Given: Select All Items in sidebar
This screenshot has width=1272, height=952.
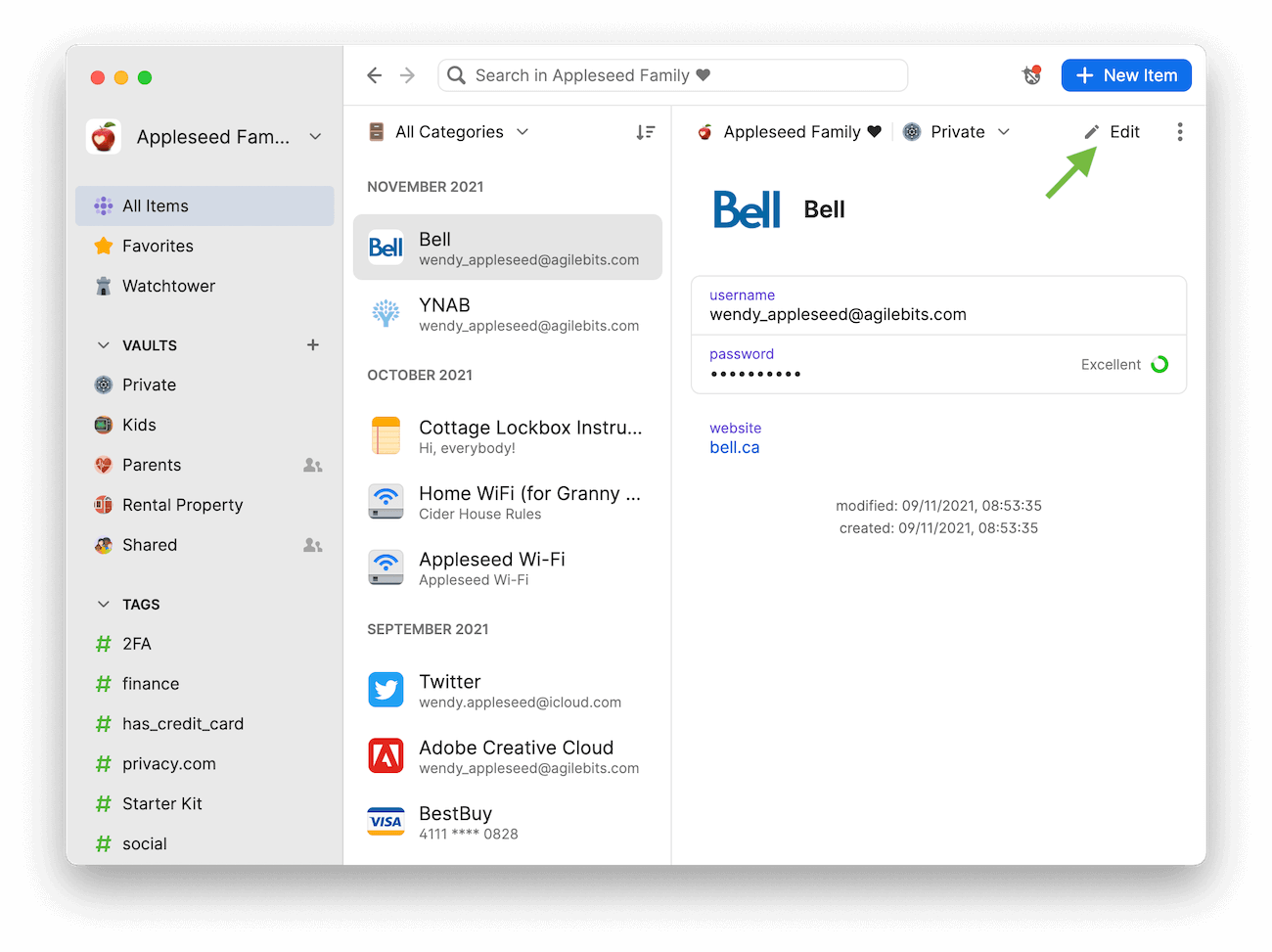Looking at the screenshot, I should pyautogui.click(x=204, y=206).
